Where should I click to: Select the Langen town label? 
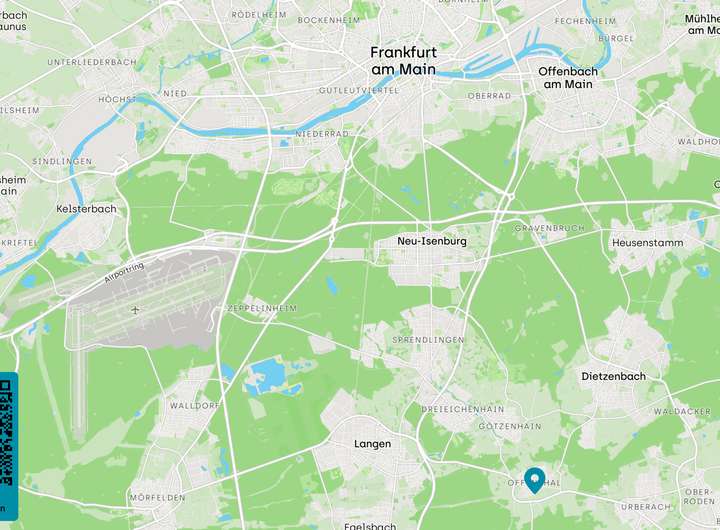[372, 444]
